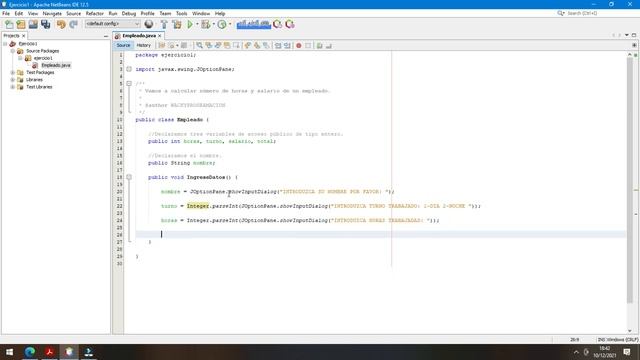Expand the Libraries node

coord(13,80)
